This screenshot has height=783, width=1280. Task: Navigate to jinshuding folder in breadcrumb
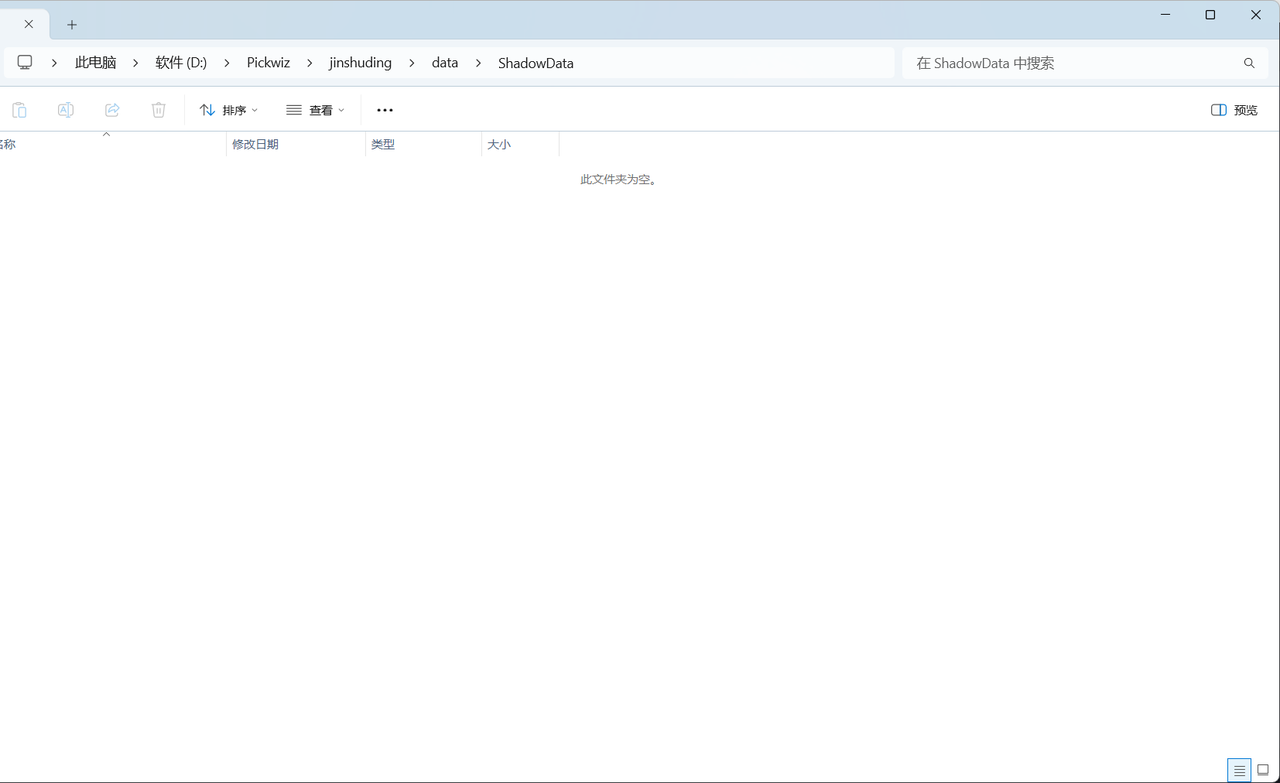[x=360, y=63]
